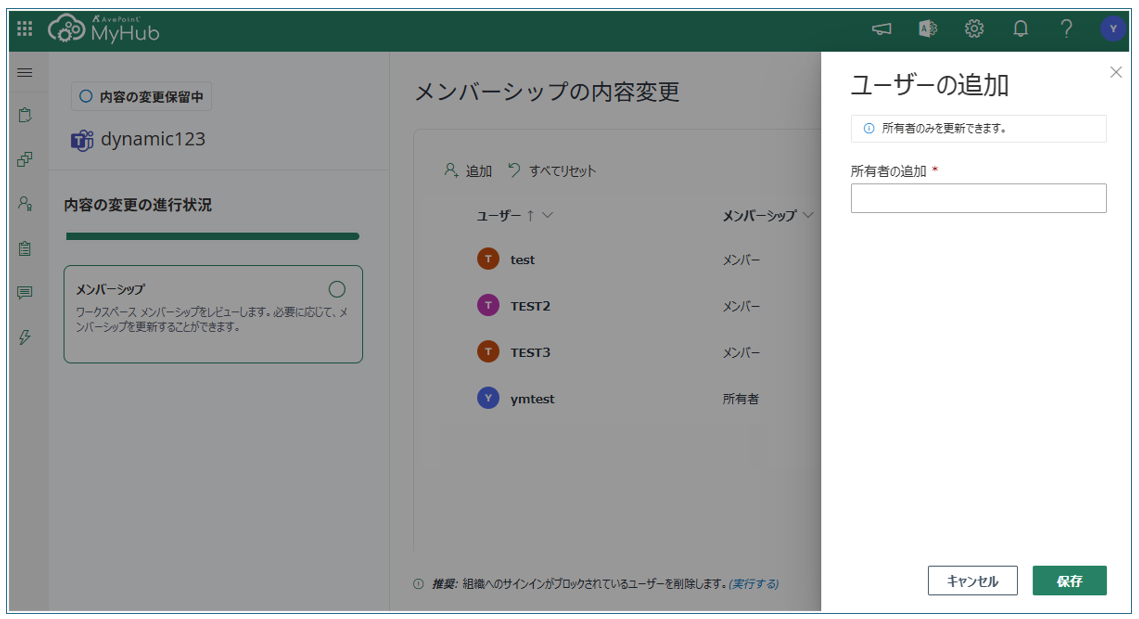This screenshot has width=1139, height=619.
Task: Click the メンバー value in TEST2 row
Action: pos(741,306)
